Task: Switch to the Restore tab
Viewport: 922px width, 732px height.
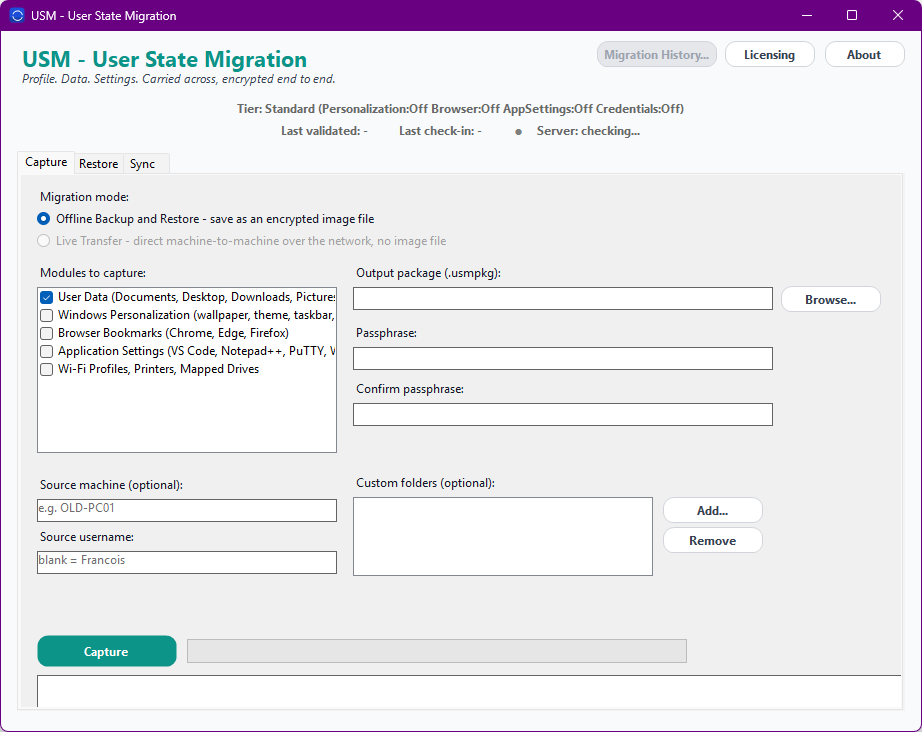Action: [x=98, y=164]
